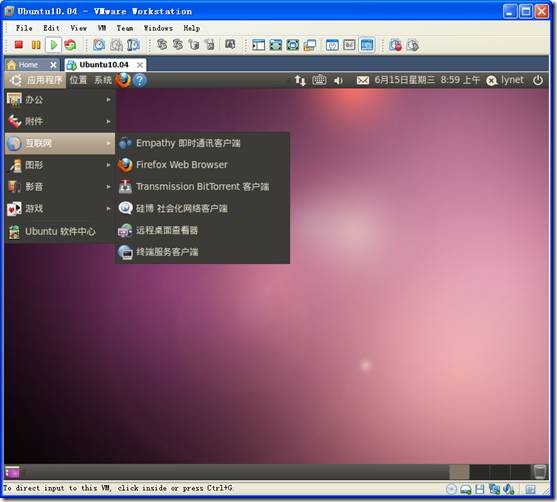This screenshot has width=557, height=502.
Task: Open 终端服务客户端 terminal server client
Action: (x=203, y=252)
